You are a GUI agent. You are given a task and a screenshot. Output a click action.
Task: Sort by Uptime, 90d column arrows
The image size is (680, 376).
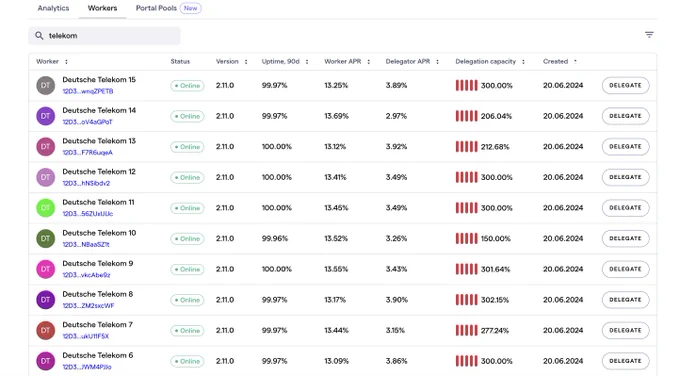(307, 62)
